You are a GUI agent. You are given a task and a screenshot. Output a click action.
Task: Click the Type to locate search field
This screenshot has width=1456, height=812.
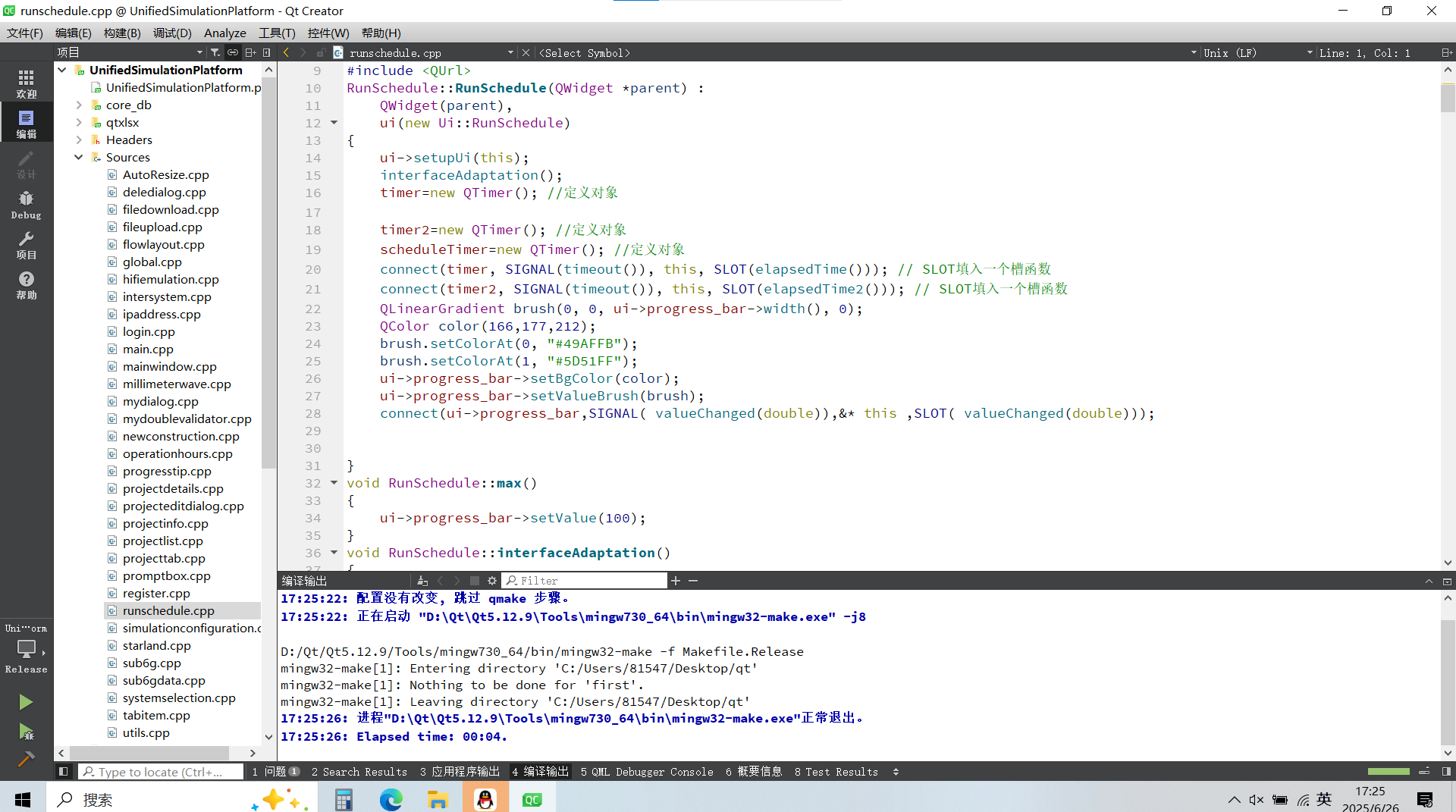(162, 772)
